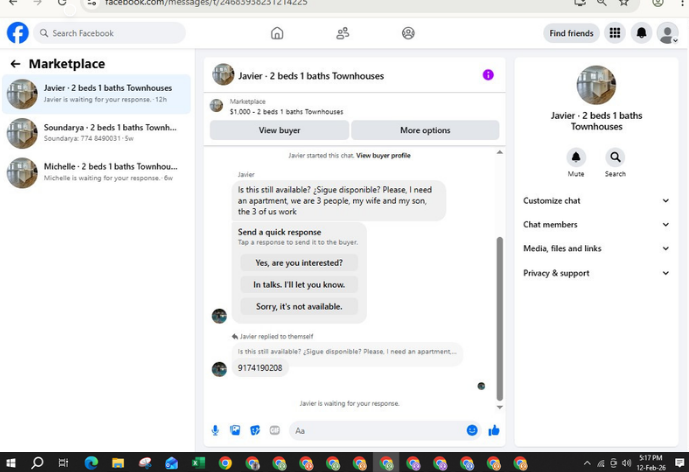Open File Explorer from taskbar
Image resolution: width=689 pixels, height=472 pixels.
coord(118,463)
